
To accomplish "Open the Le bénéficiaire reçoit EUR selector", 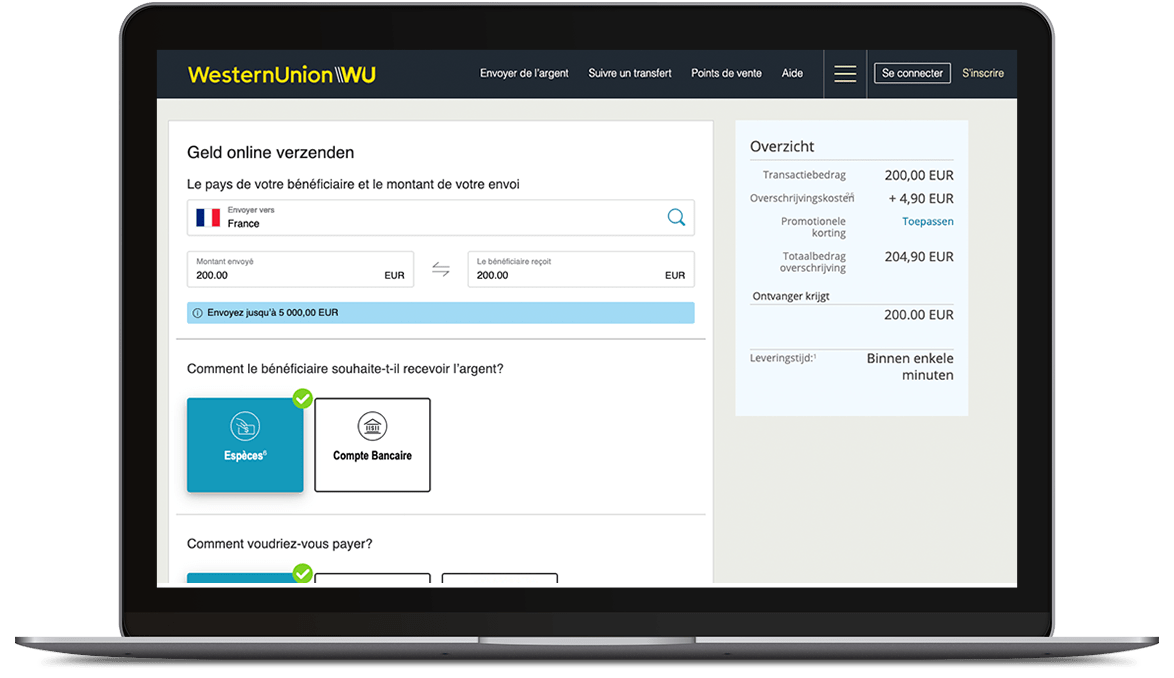I will coord(675,275).
